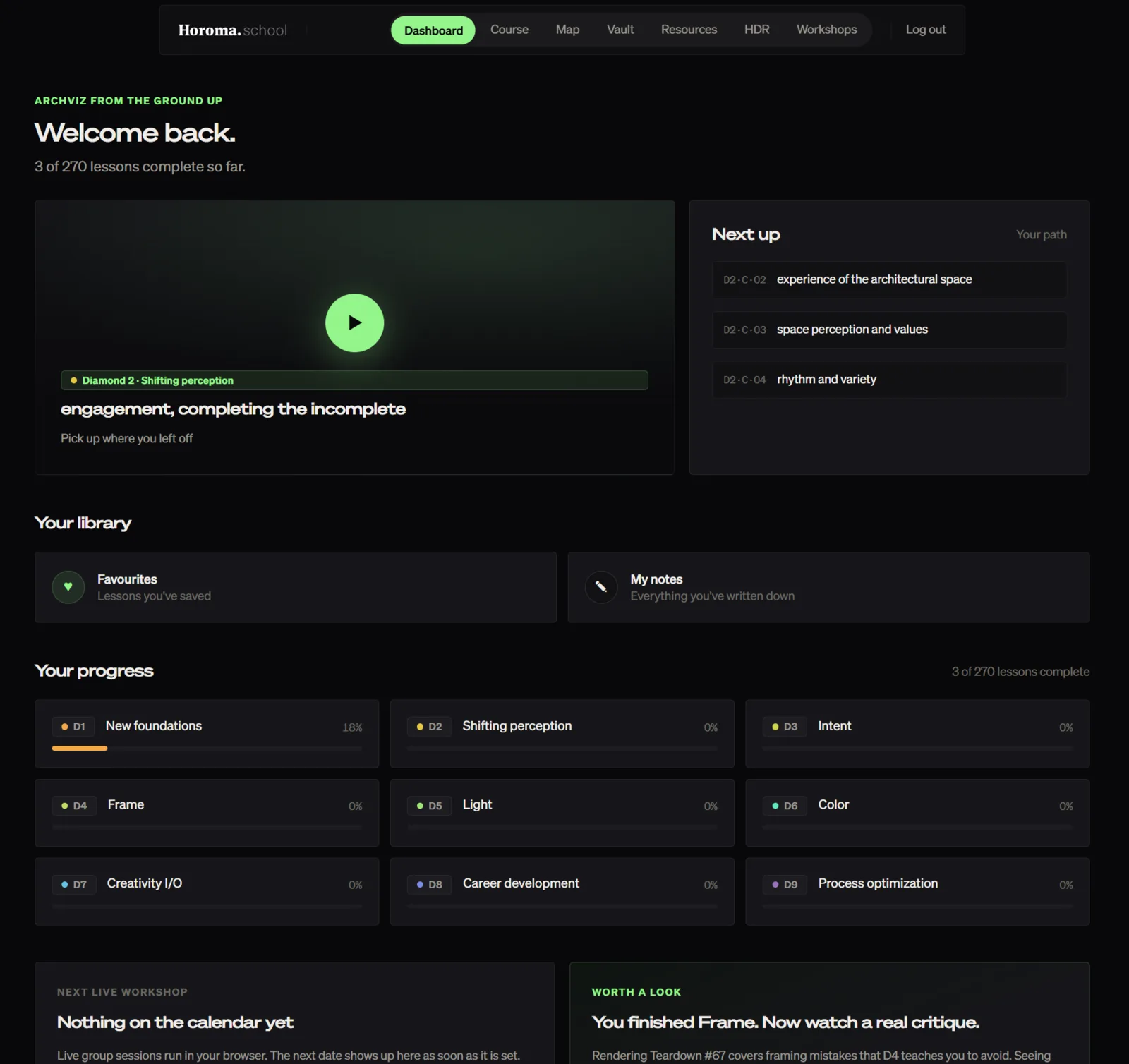Click the lesson title engagement, completing the incomplete
Viewport: 1129px width, 1064px height.
click(x=233, y=409)
